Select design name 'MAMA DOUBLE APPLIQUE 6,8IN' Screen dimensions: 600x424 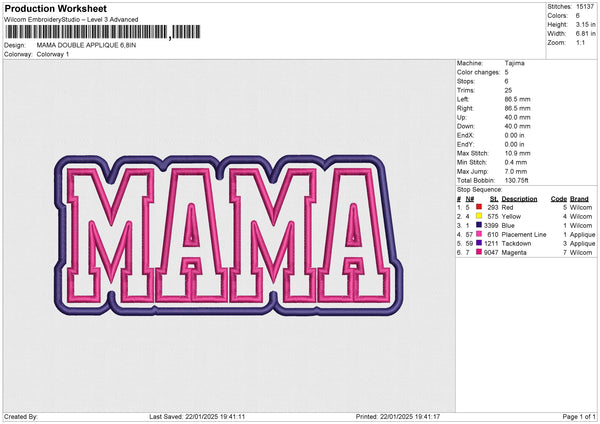[86, 45]
